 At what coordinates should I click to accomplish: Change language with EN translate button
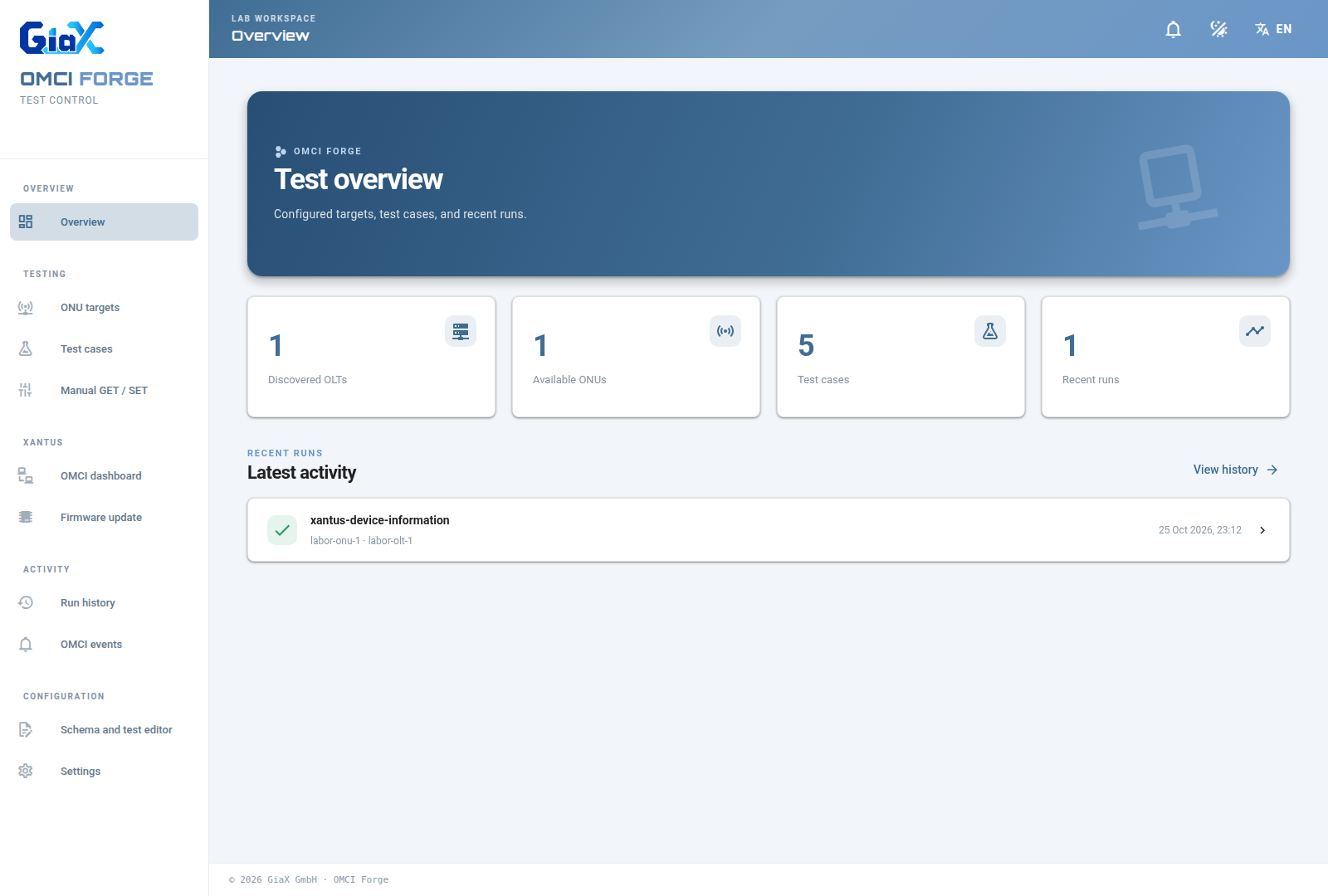(x=1273, y=29)
